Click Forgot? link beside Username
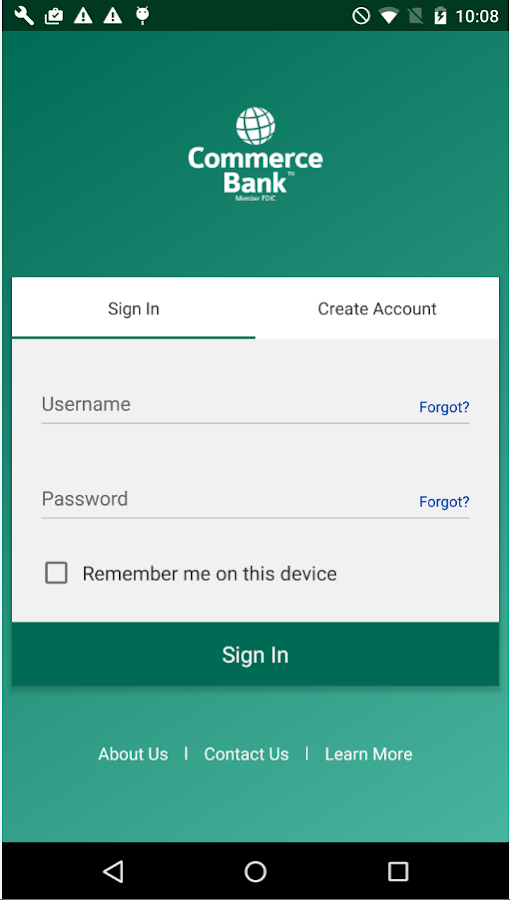This screenshot has height=900, width=510. pos(444,407)
